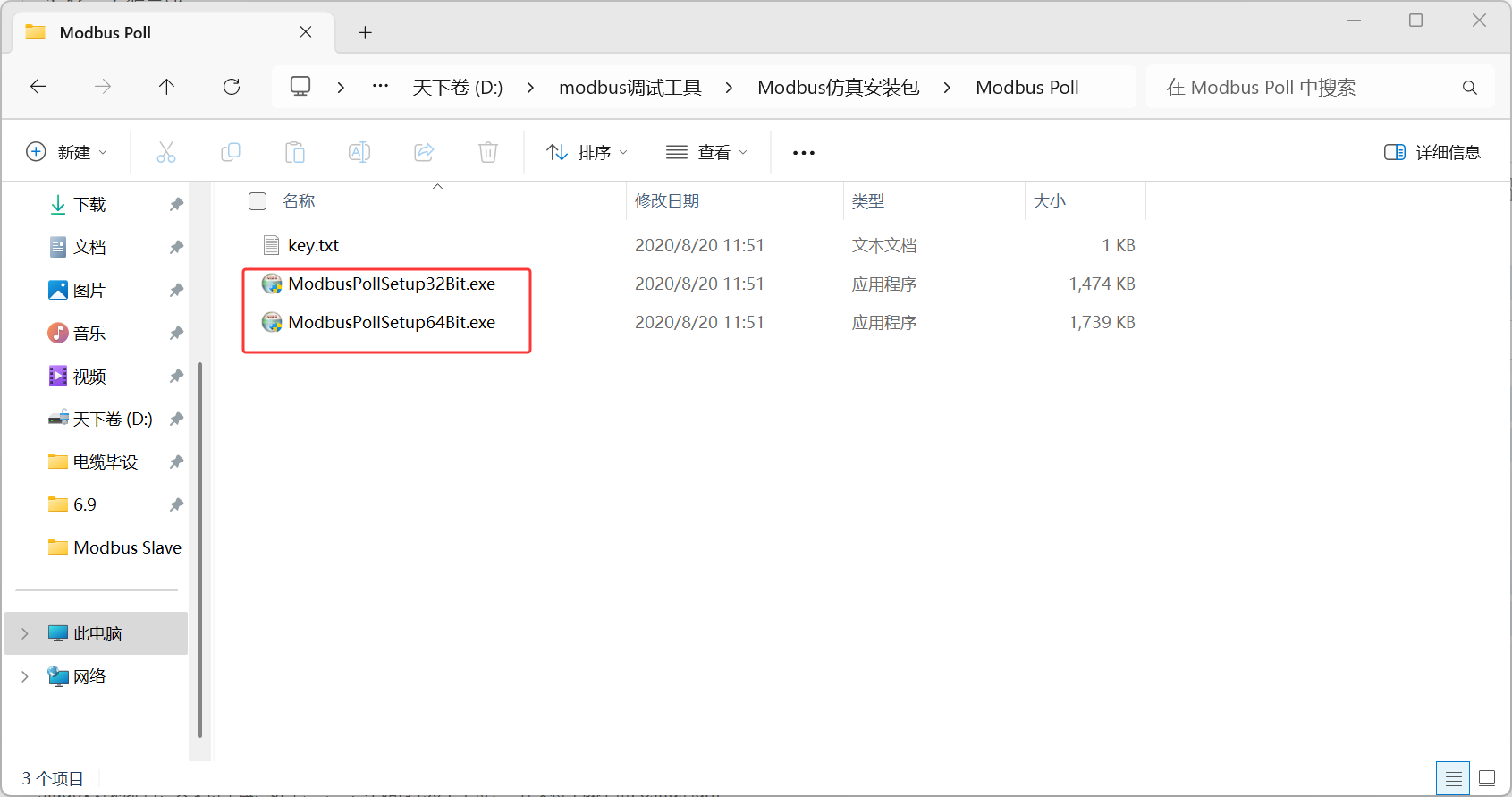The image size is (1512, 797).
Task: Open 音乐 in the sidebar
Action: [x=89, y=333]
